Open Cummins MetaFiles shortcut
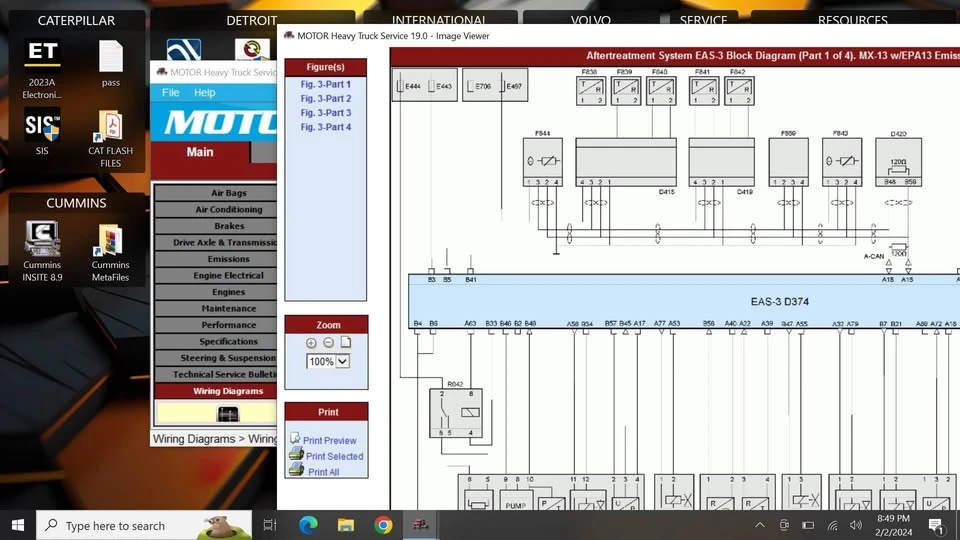960x540 pixels. pyautogui.click(x=110, y=253)
